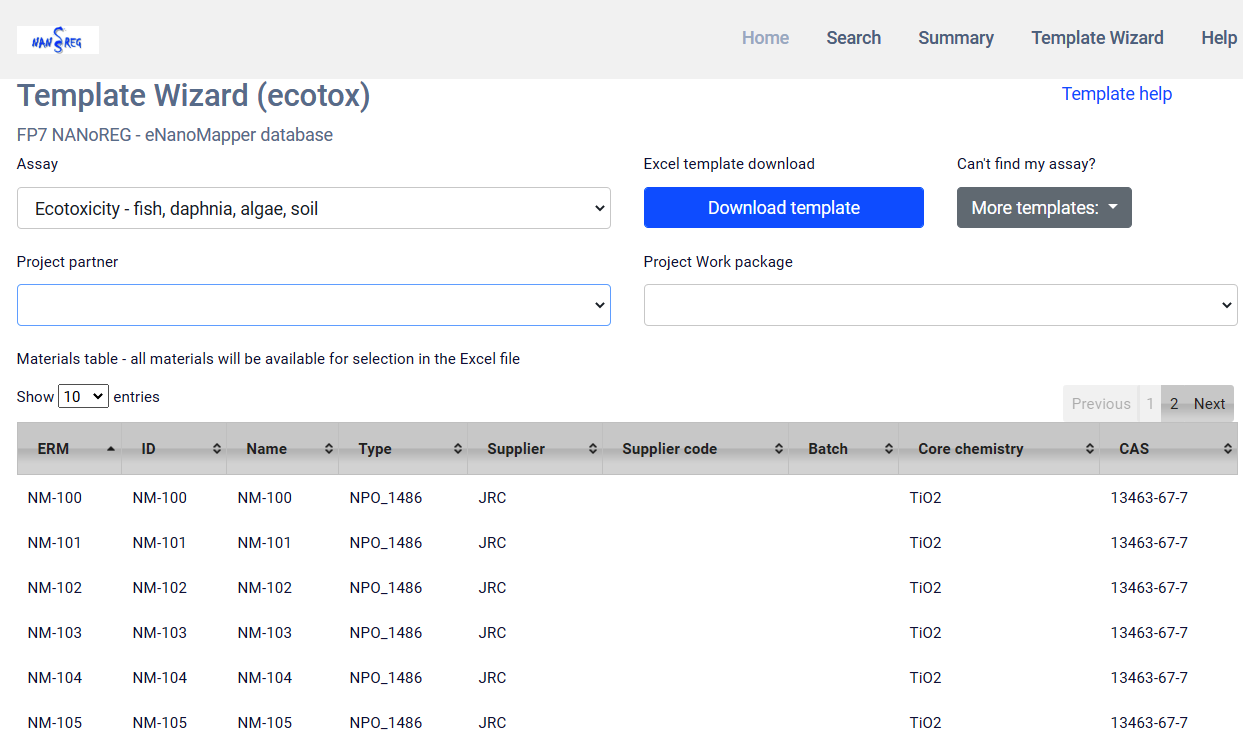This screenshot has width=1243, height=743.
Task: Sort table by Supplier code column
Action: click(x=695, y=449)
